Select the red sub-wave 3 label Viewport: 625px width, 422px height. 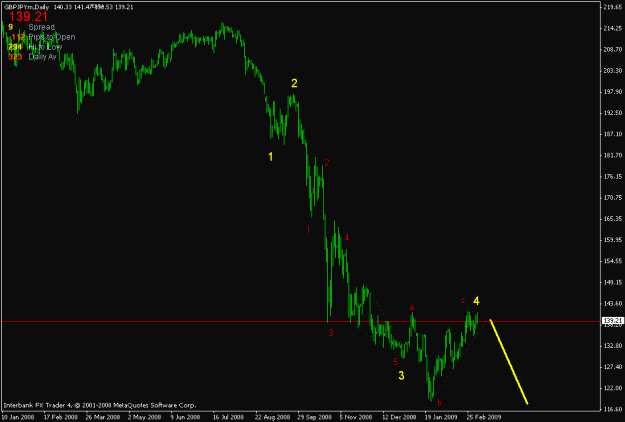(x=331, y=333)
